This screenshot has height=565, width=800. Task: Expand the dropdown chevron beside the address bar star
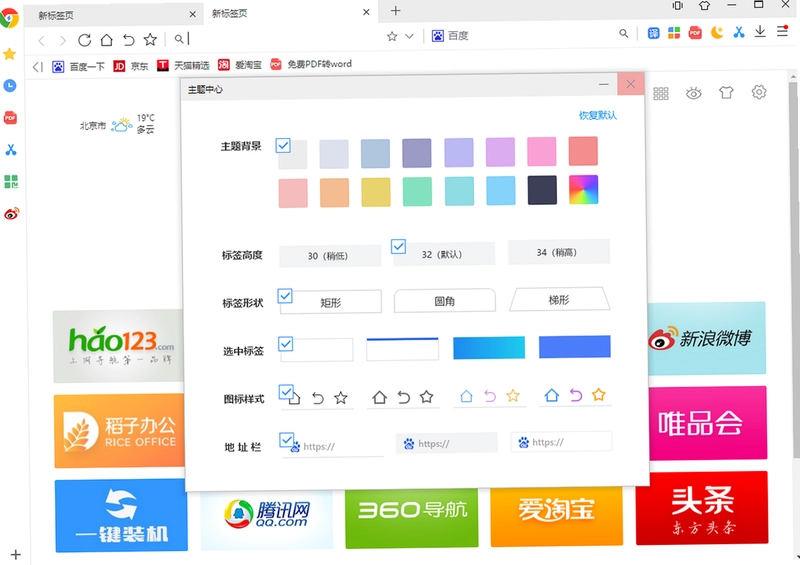click(x=409, y=36)
